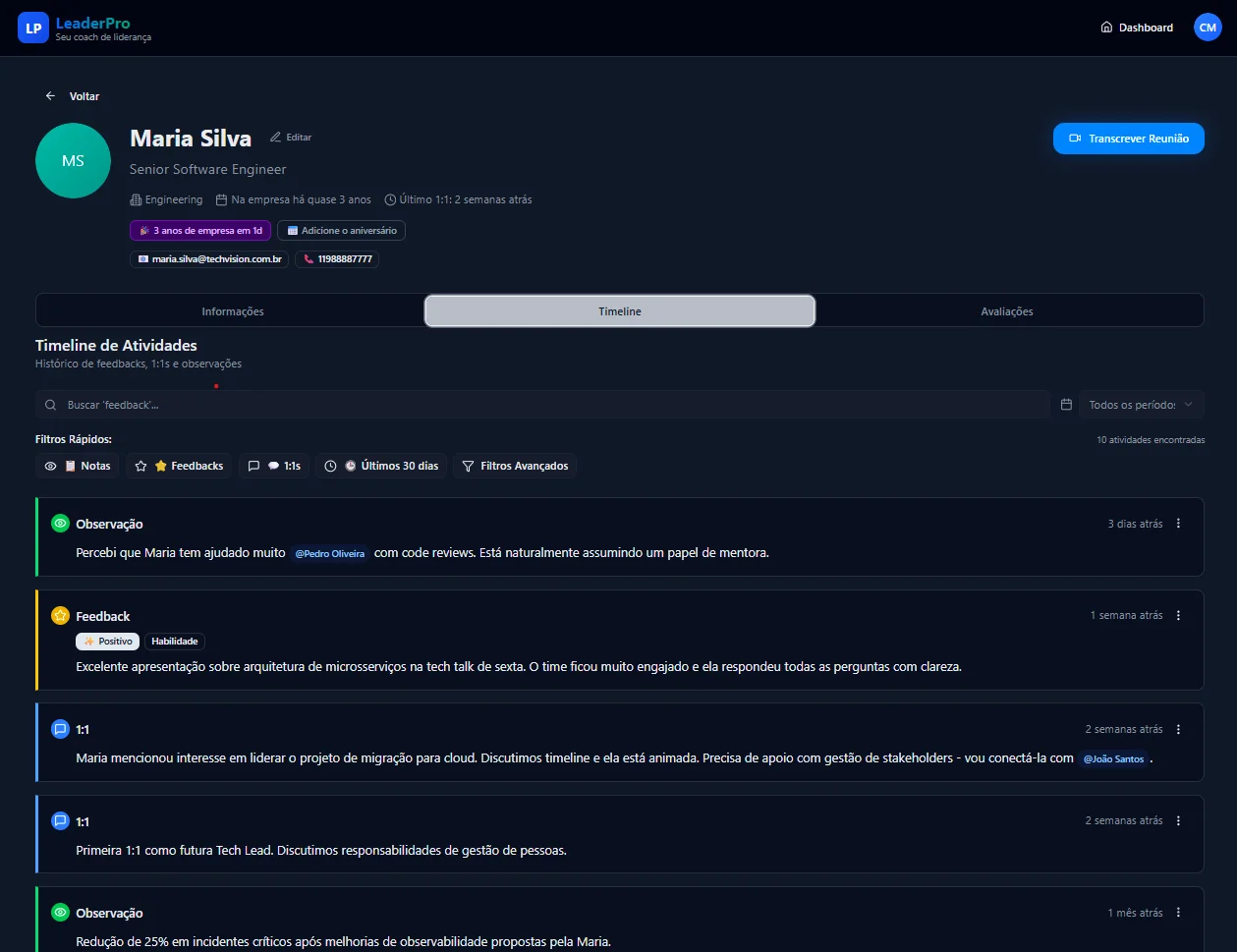Open the three-dot menu on the Feedback entry
The height and width of the screenshot is (952, 1237).
1177,615
